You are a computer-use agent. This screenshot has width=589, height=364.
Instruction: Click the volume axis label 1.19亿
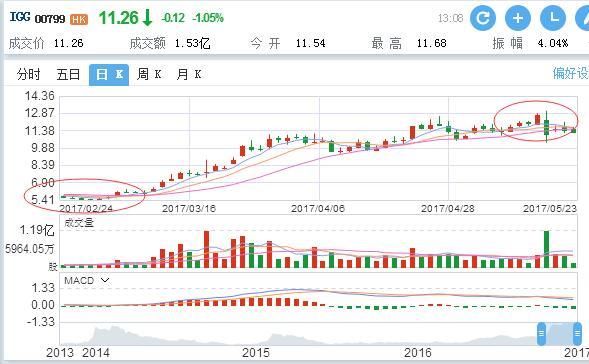[37, 230]
